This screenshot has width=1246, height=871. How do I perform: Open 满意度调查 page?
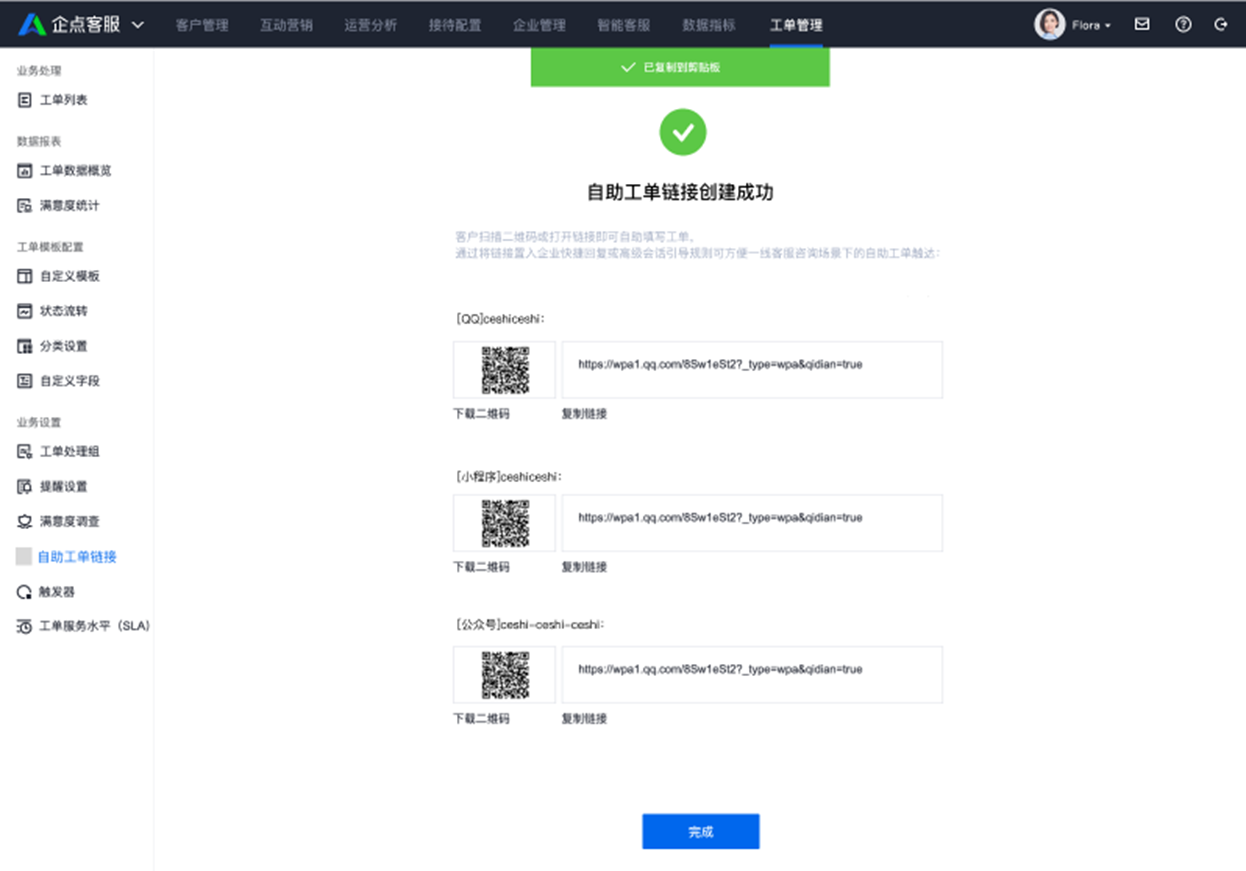tap(70, 522)
